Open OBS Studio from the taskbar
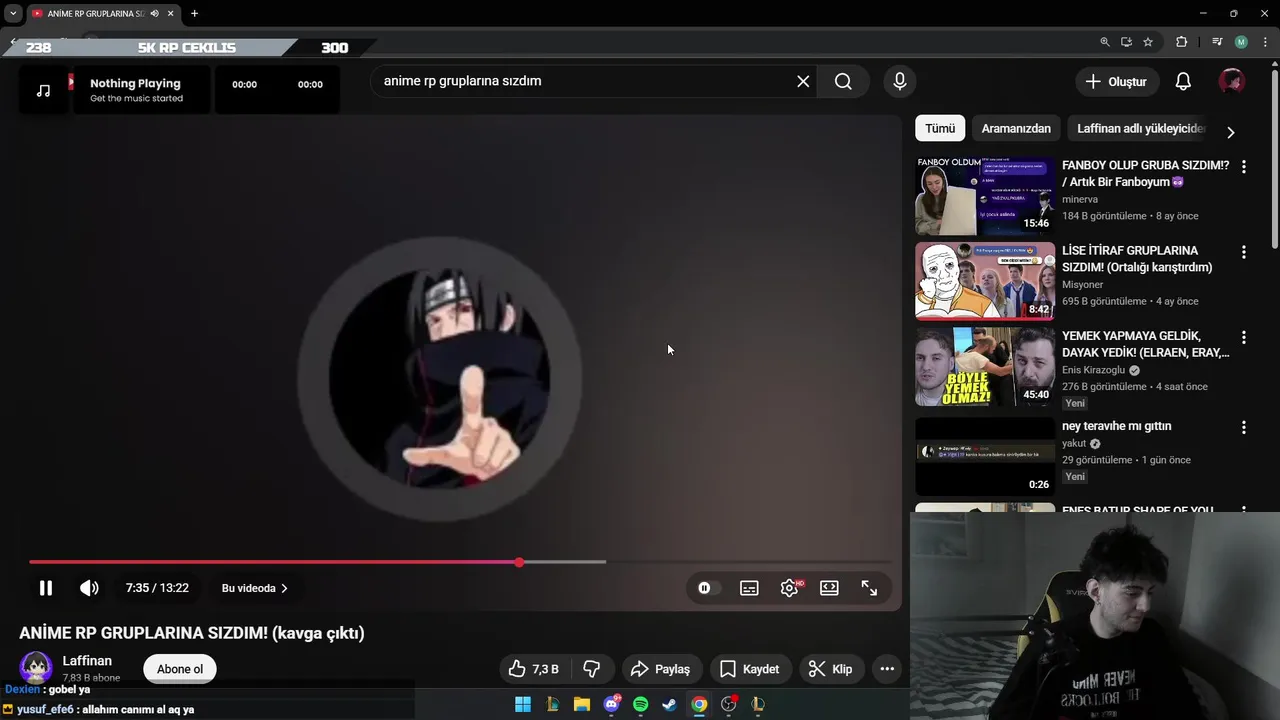 pyautogui.click(x=729, y=705)
